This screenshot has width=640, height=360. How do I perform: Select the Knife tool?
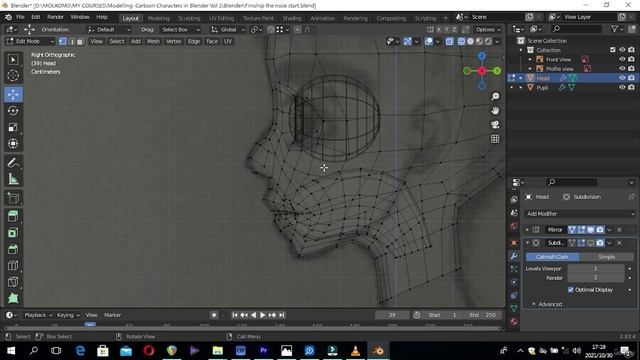click(13, 282)
